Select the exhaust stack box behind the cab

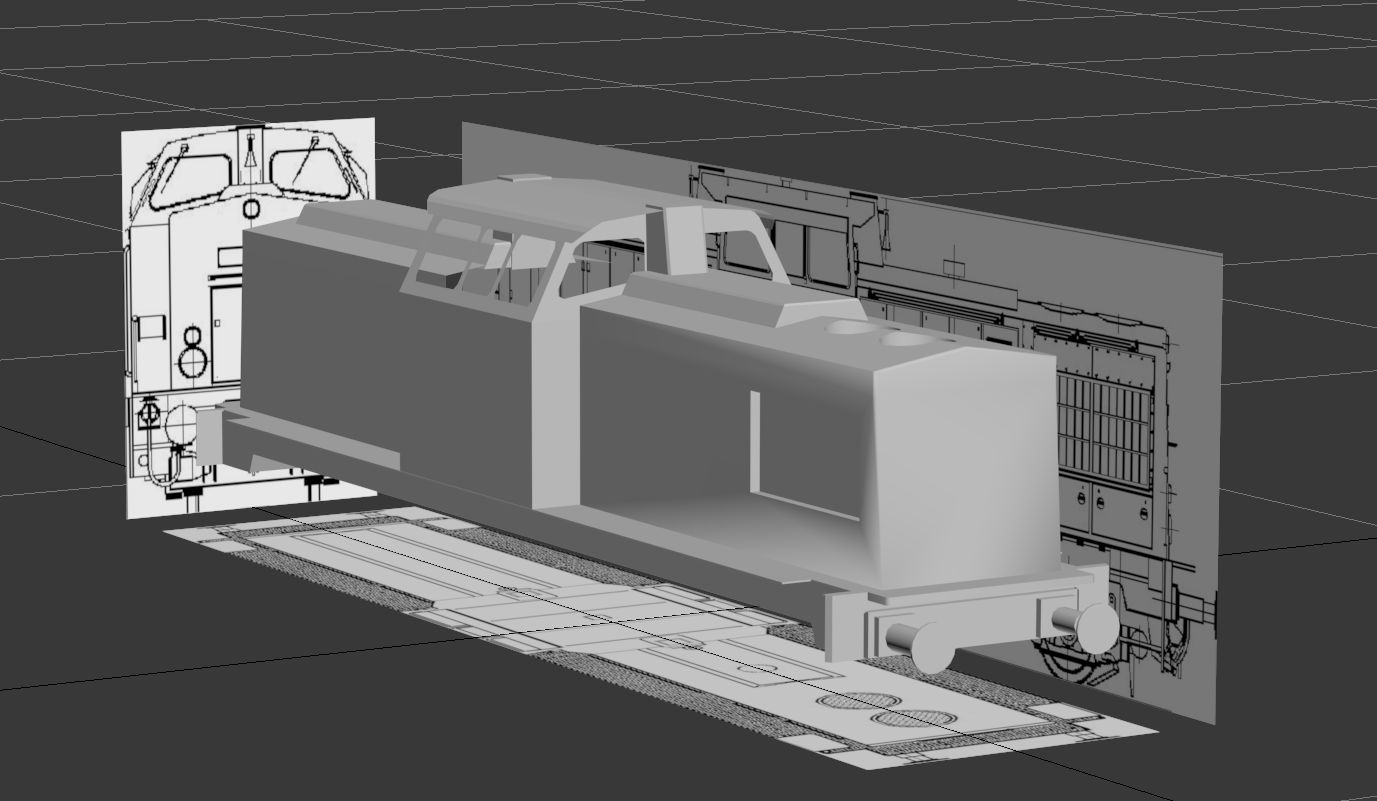pos(680,238)
